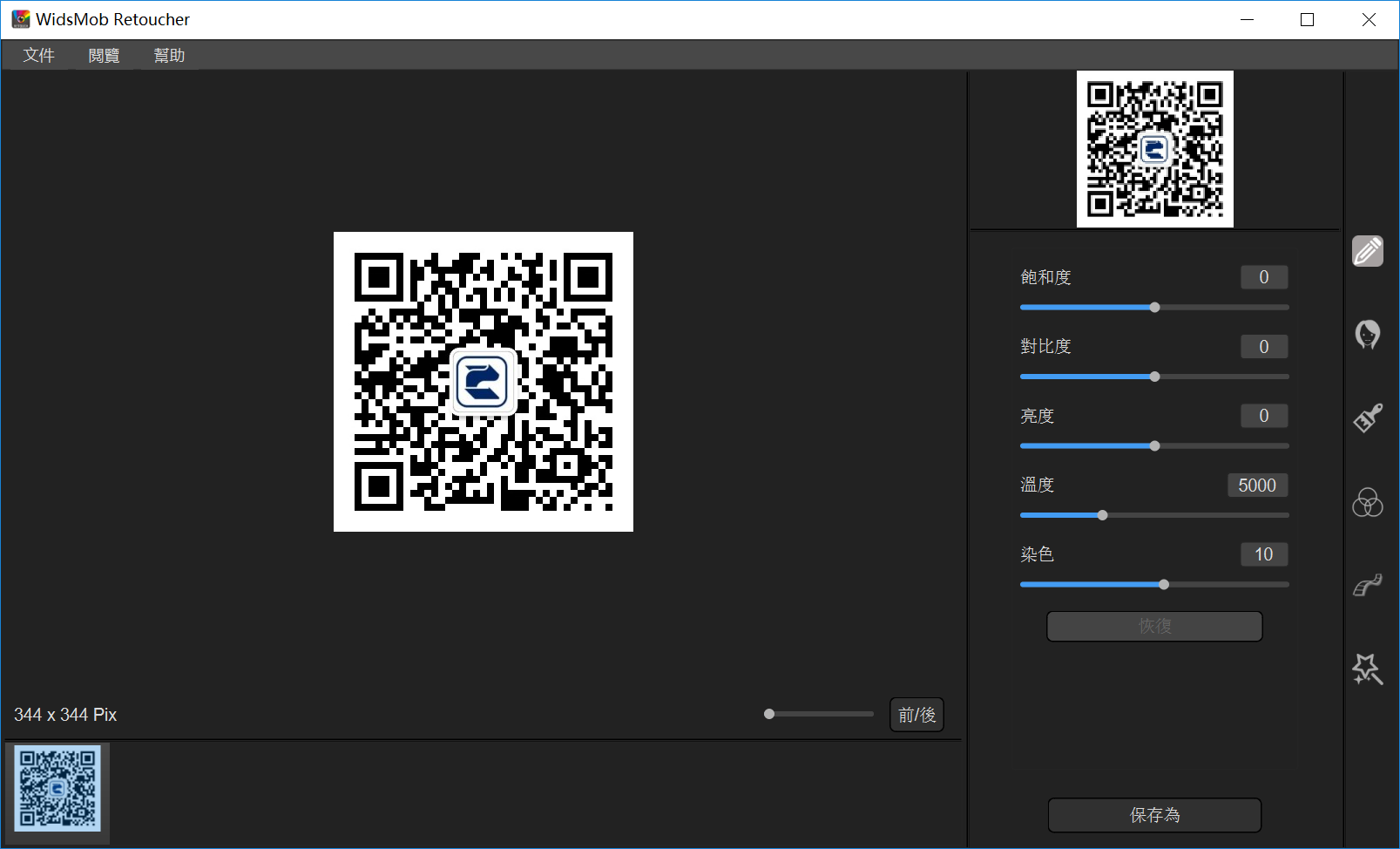Screen dimensions: 1400x849
Task: Click the 對比度 value field showing 0
Action: 1264,347
